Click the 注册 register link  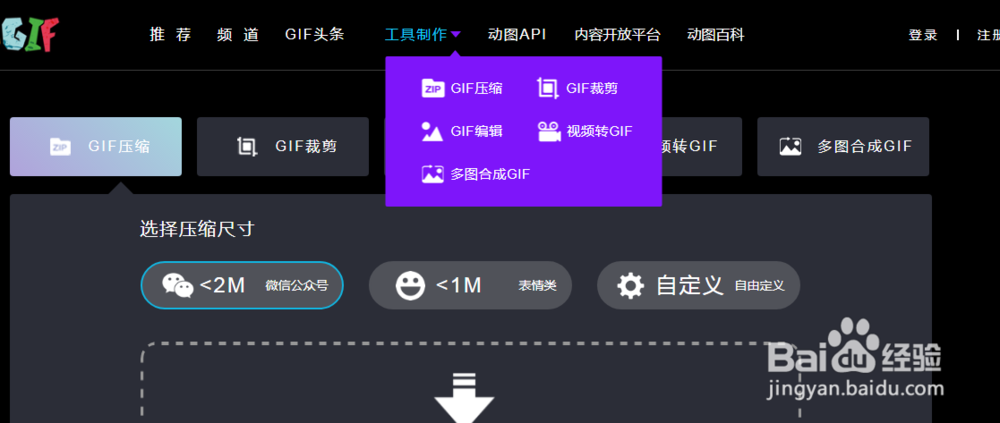[x=989, y=35]
